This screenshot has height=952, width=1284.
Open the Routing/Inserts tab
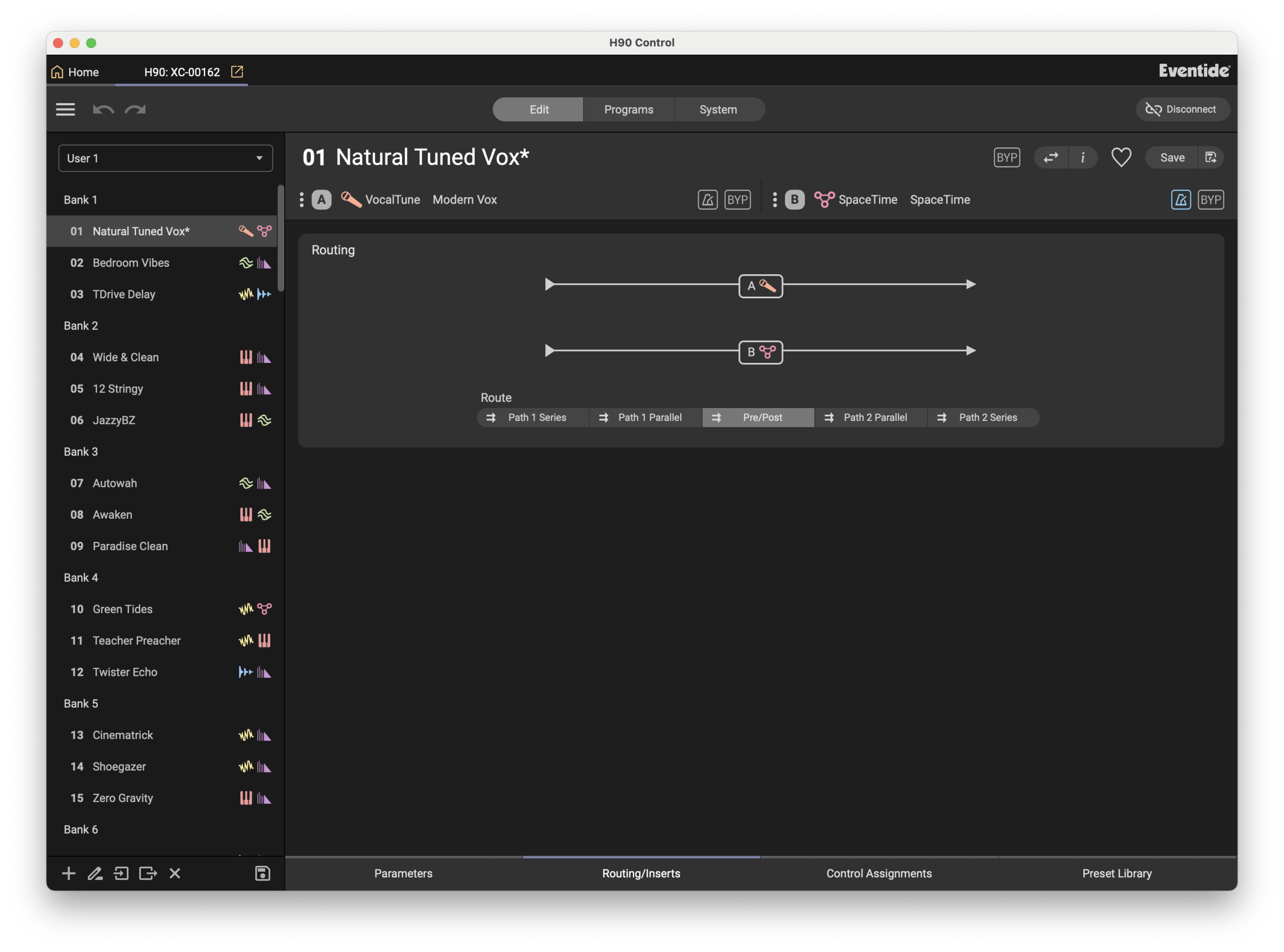click(x=641, y=874)
